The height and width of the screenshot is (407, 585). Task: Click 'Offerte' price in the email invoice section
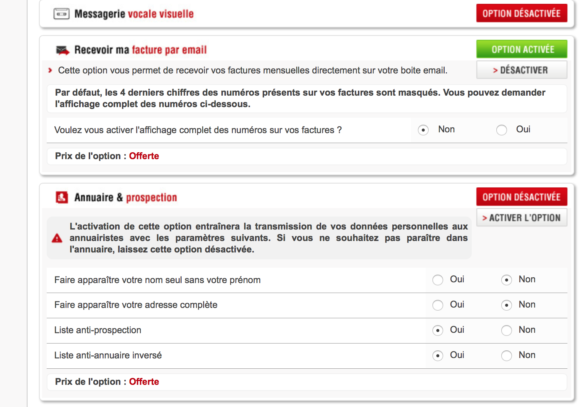tap(144, 156)
